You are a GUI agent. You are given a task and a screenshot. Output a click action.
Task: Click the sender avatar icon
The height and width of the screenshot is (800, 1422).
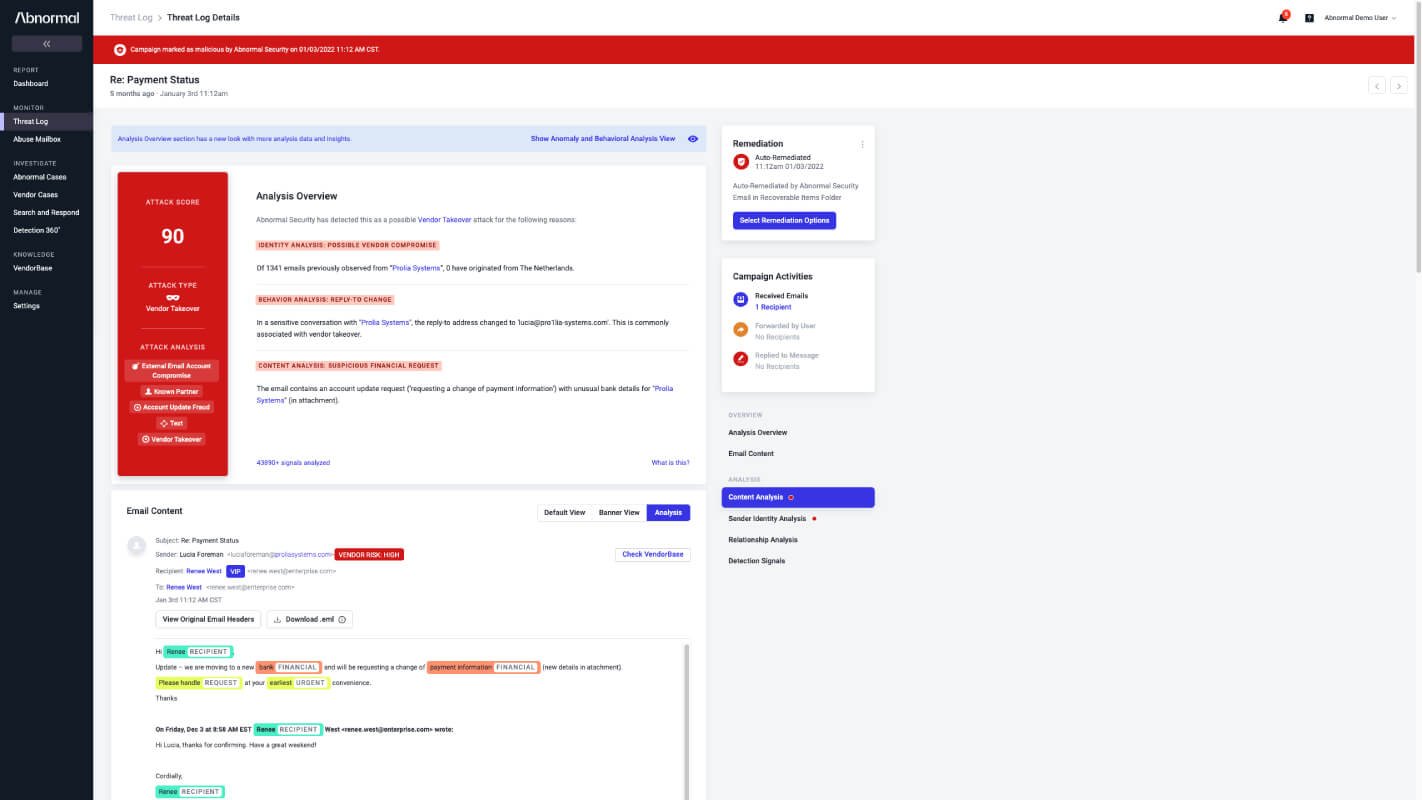[x=136, y=546]
